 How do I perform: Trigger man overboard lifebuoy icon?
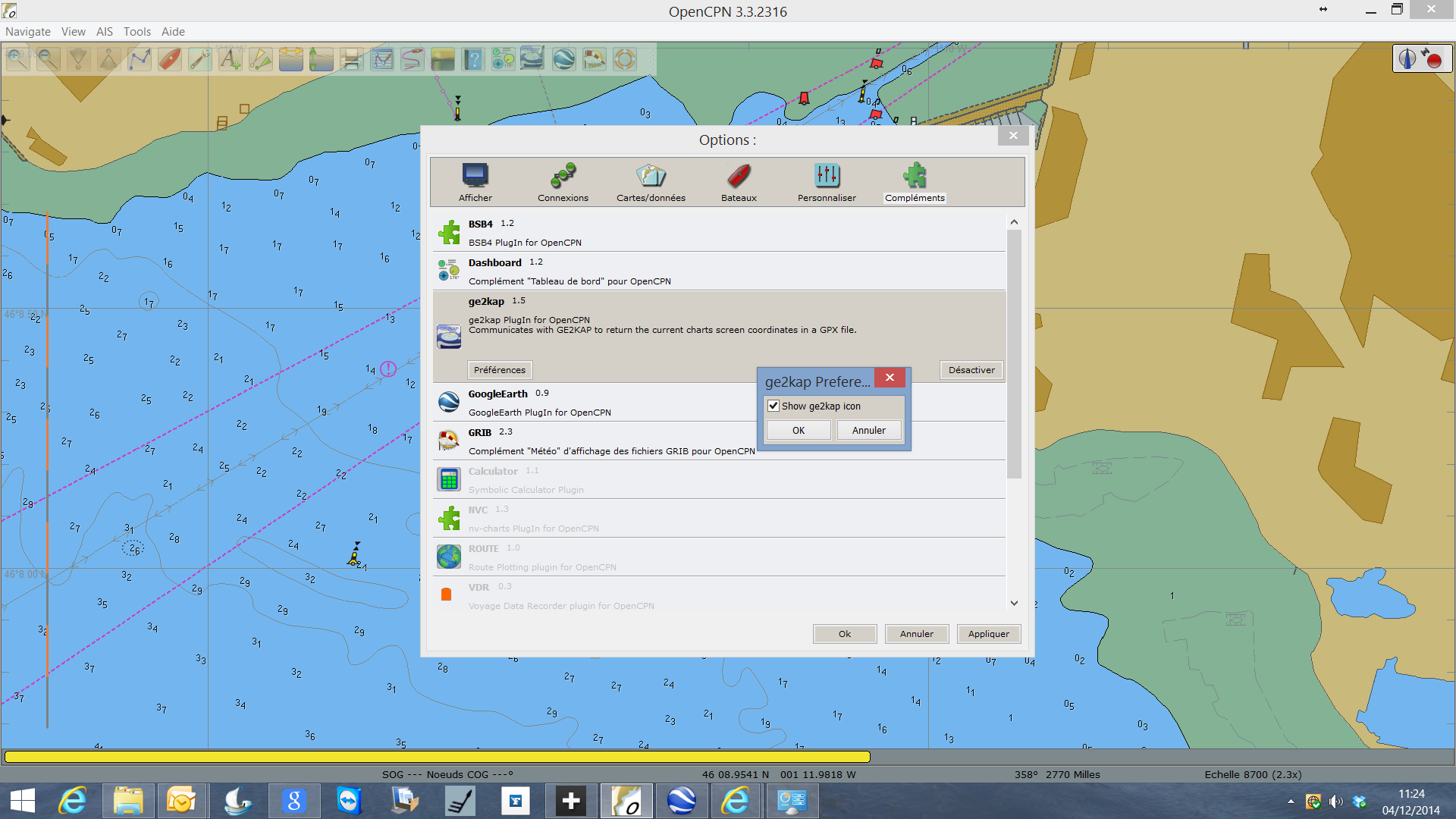pos(625,59)
